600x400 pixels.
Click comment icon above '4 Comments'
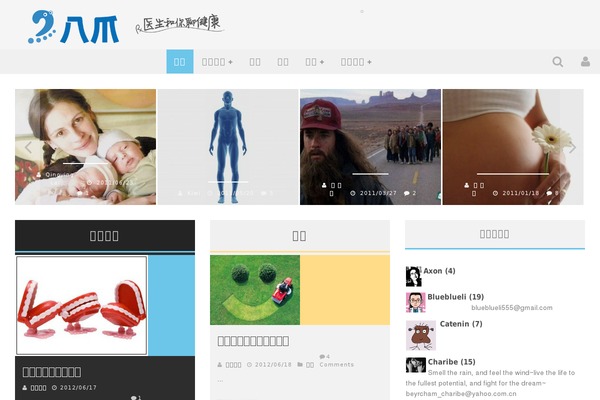[322, 357]
